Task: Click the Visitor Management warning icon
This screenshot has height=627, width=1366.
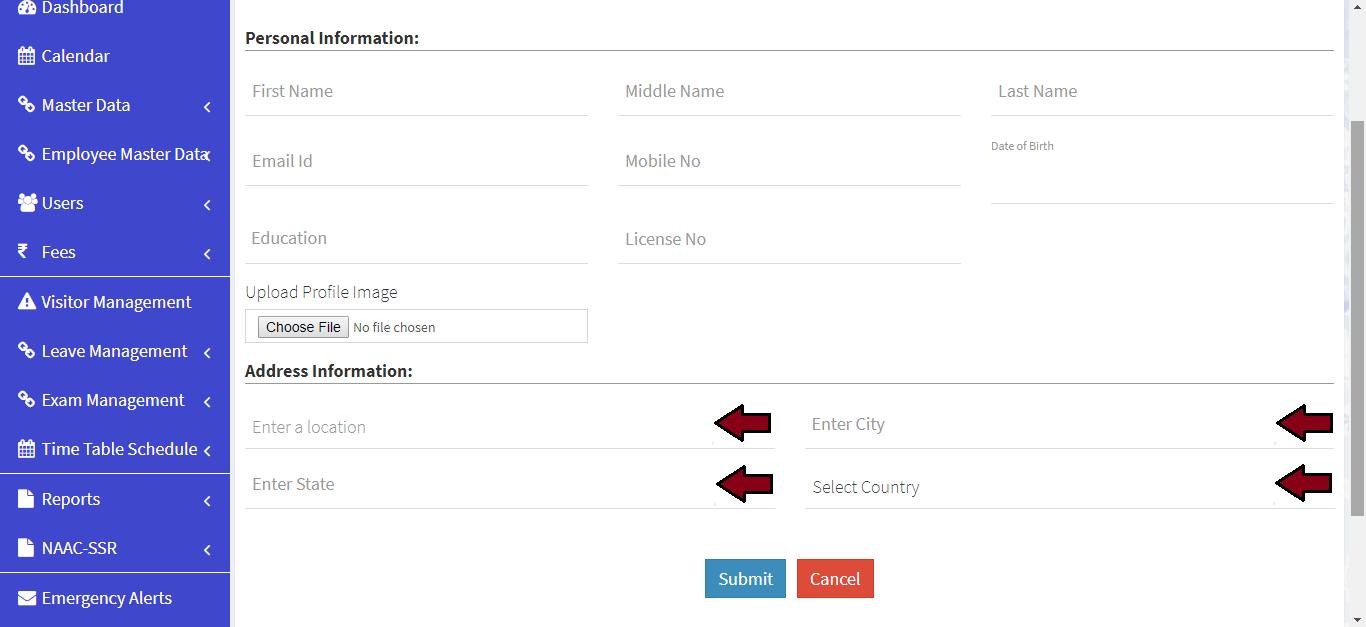Action: 27,302
